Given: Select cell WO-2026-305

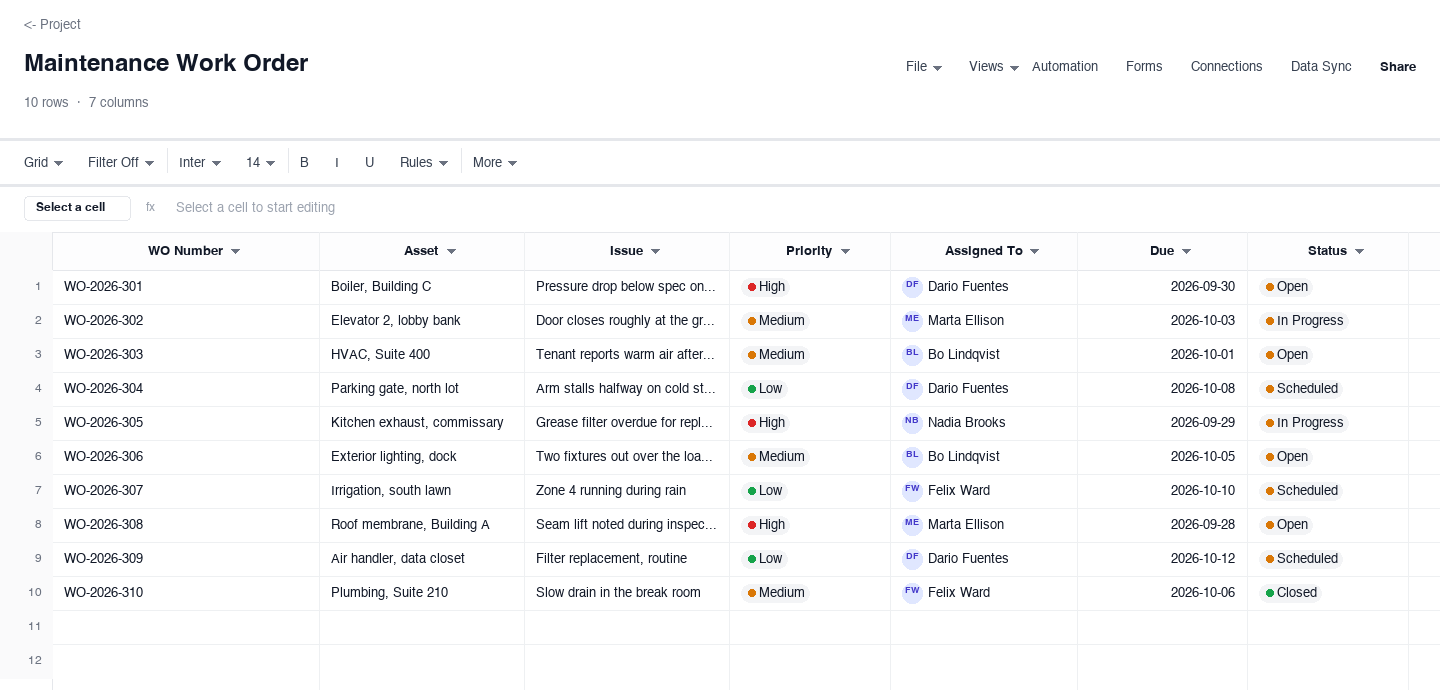Looking at the screenshot, I should click(x=186, y=423).
